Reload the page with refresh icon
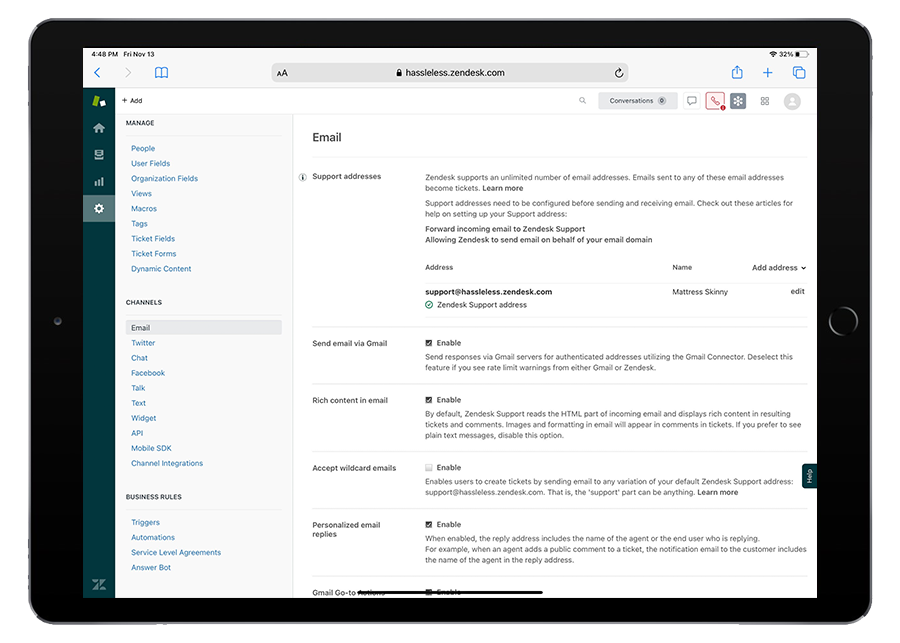 (x=618, y=73)
